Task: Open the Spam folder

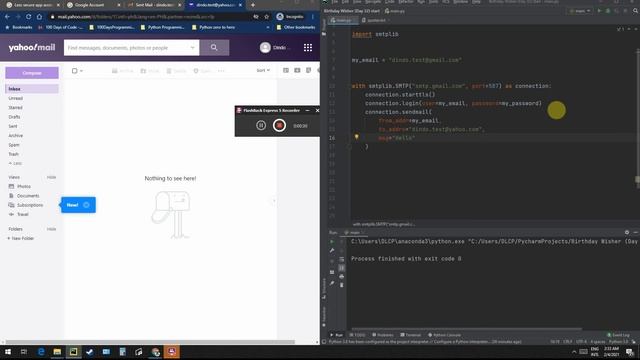Action: point(14,145)
